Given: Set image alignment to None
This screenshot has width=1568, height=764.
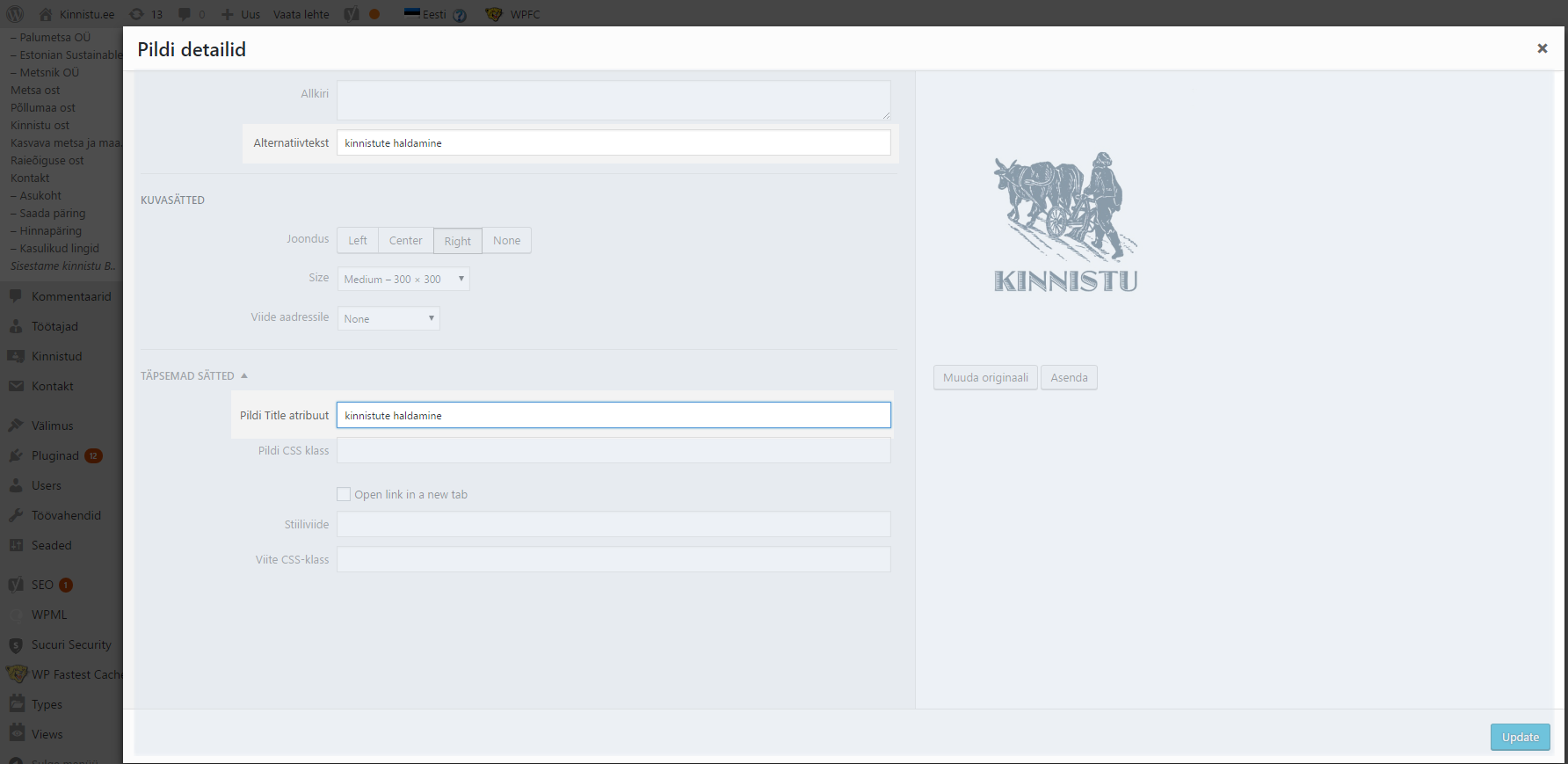Looking at the screenshot, I should pos(506,240).
